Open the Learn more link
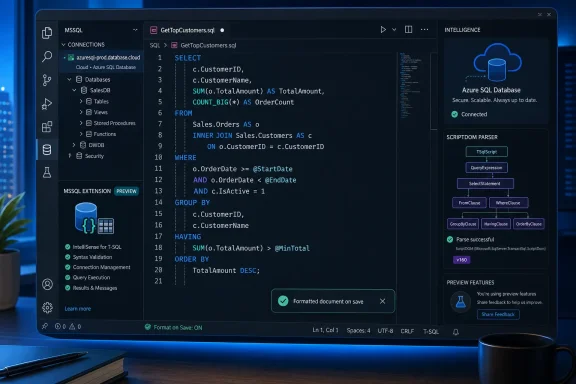576x384 pixels. click(x=78, y=309)
